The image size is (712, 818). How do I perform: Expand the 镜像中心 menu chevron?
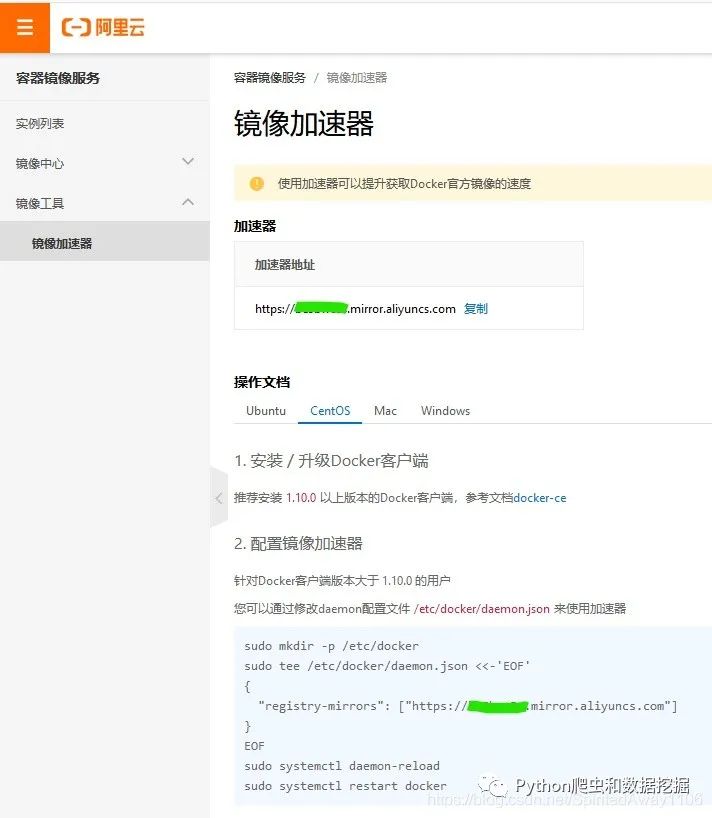tap(188, 161)
